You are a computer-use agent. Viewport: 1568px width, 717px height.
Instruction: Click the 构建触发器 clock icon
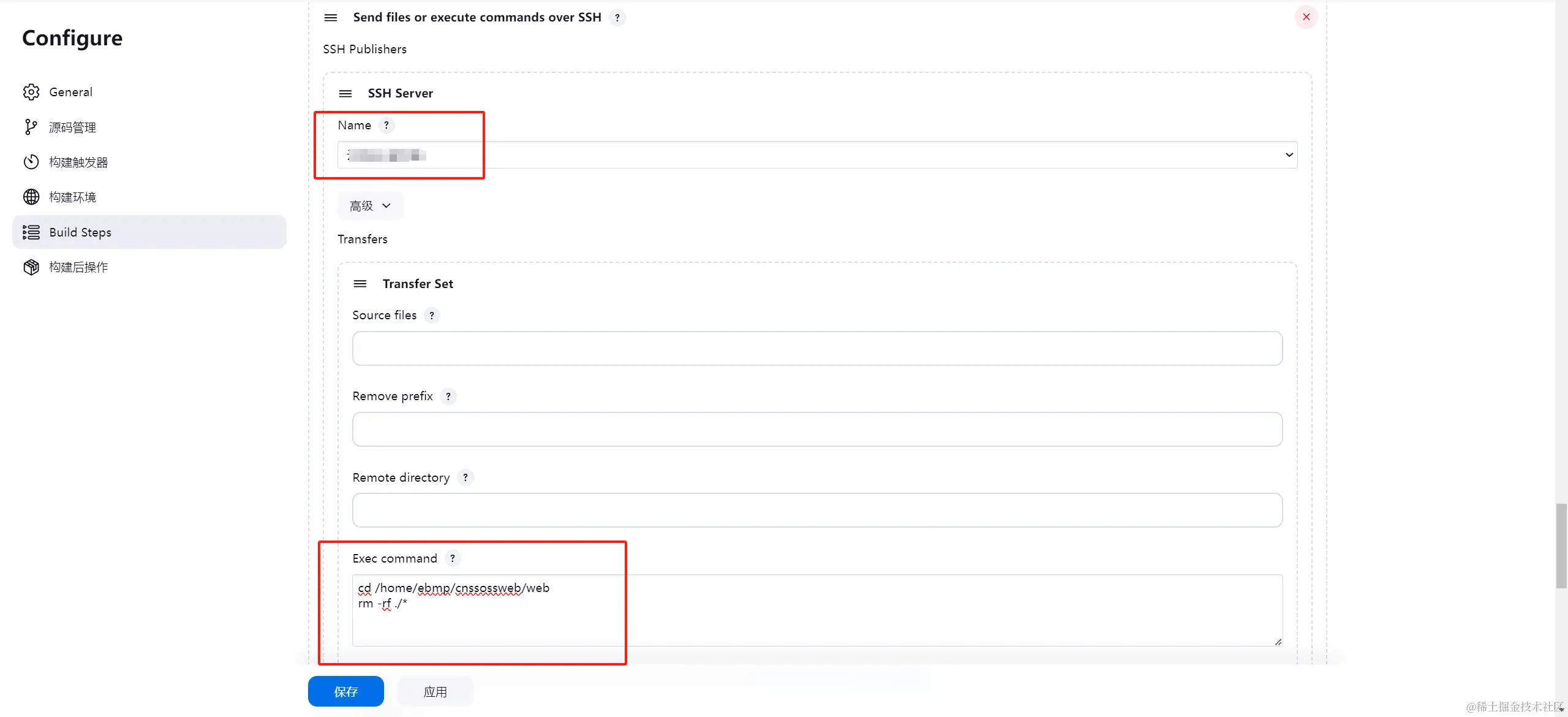tap(31, 162)
